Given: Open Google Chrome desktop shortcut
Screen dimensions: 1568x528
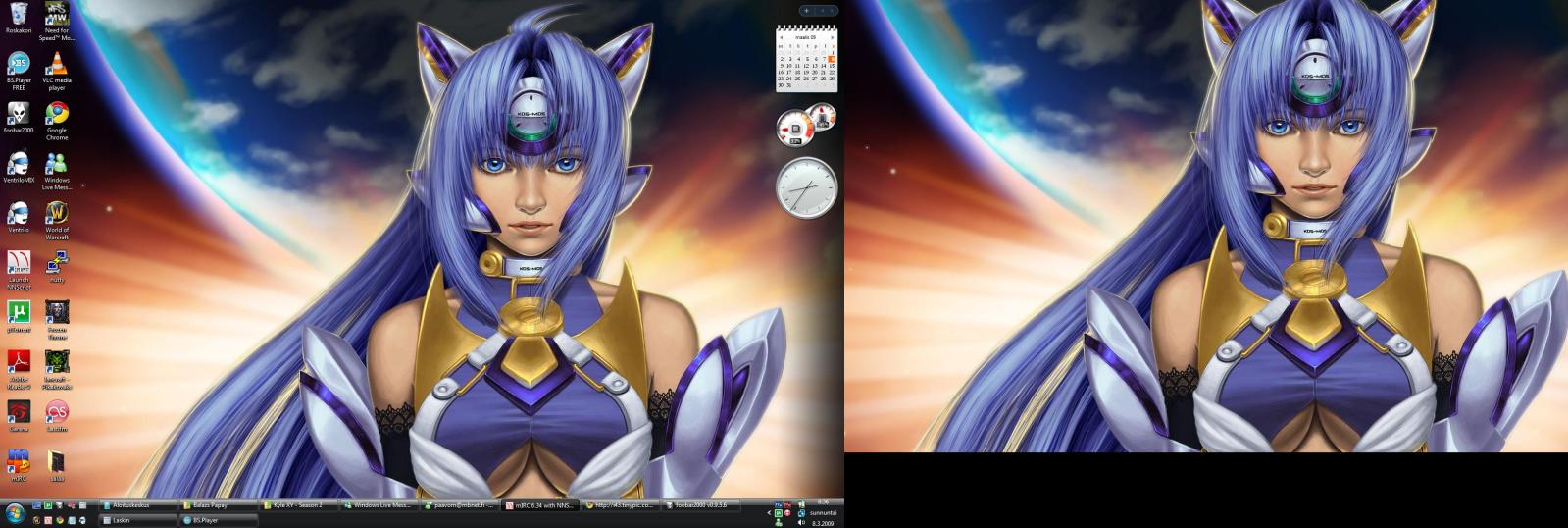Looking at the screenshot, I should (57, 113).
